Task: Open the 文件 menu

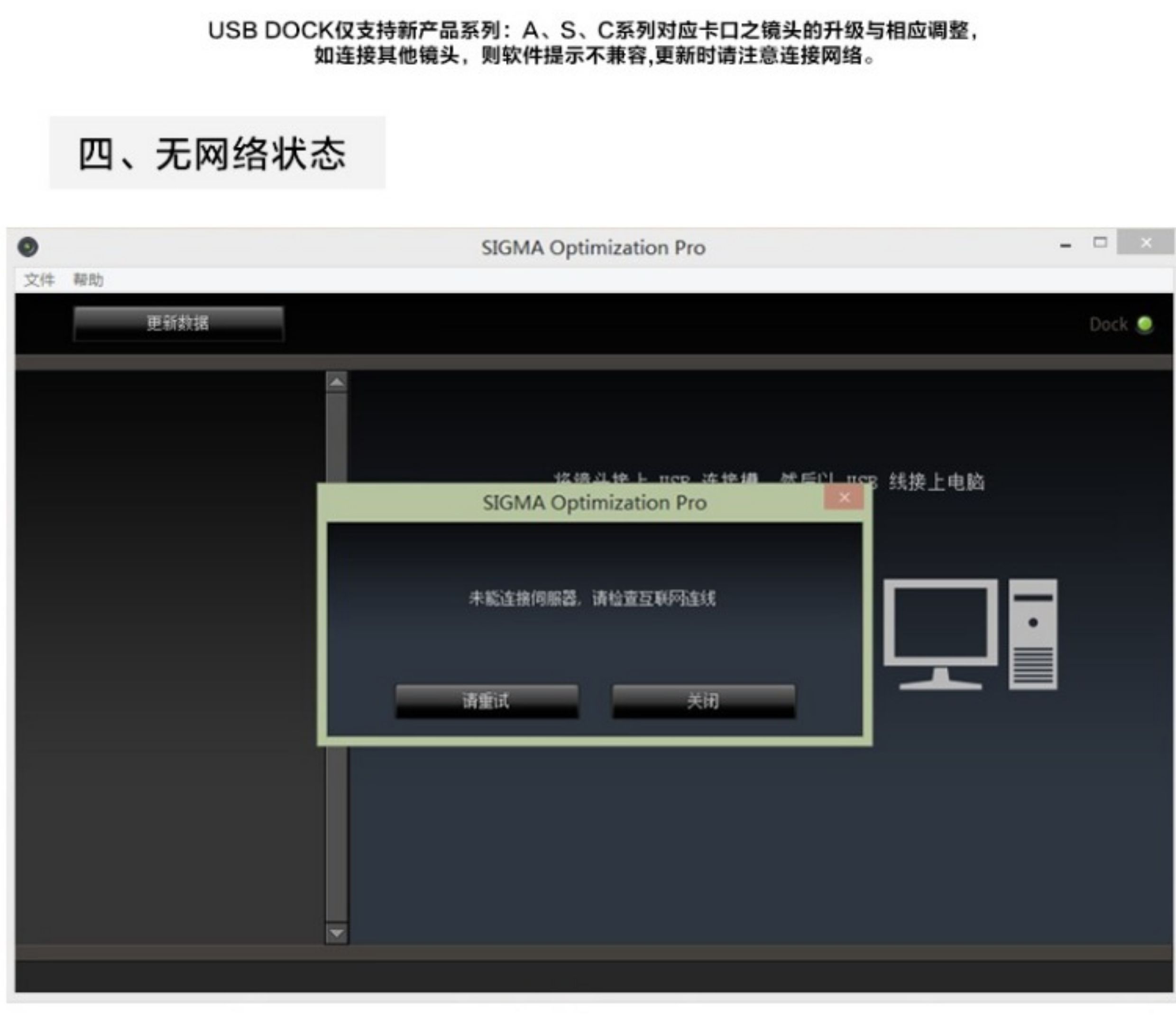Action: tap(39, 280)
